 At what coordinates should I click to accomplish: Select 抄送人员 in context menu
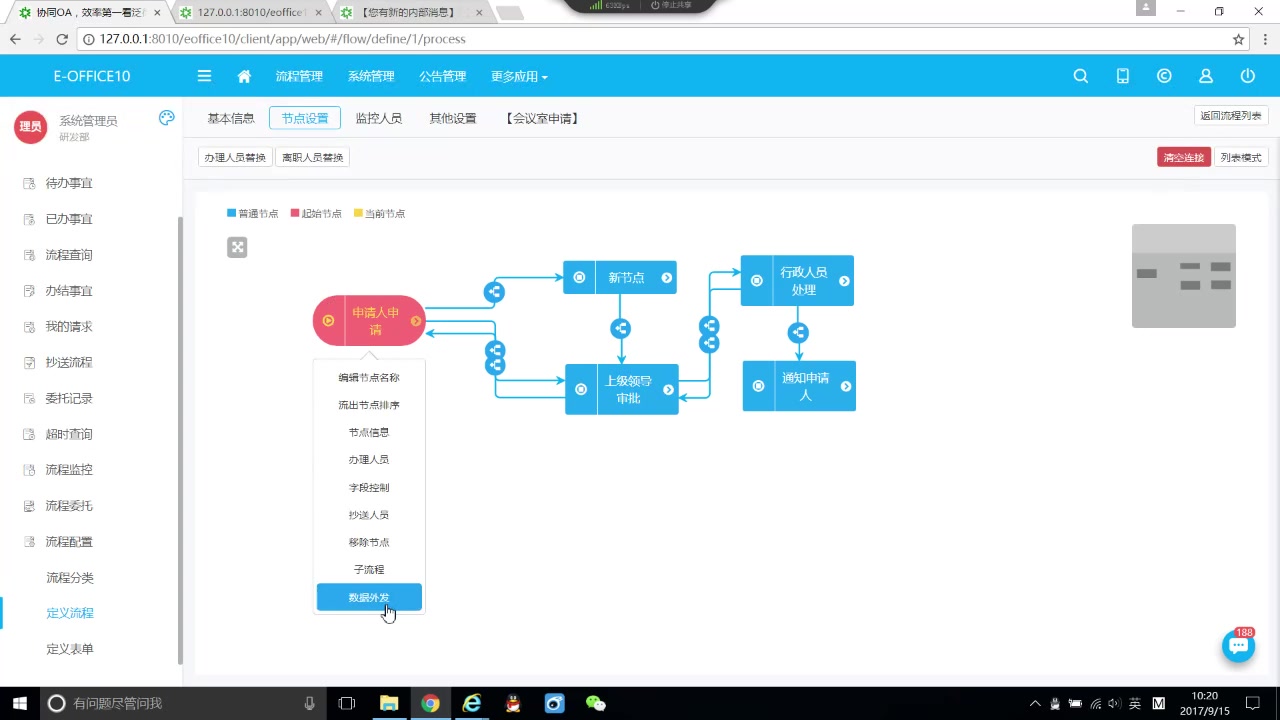pyautogui.click(x=369, y=514)
